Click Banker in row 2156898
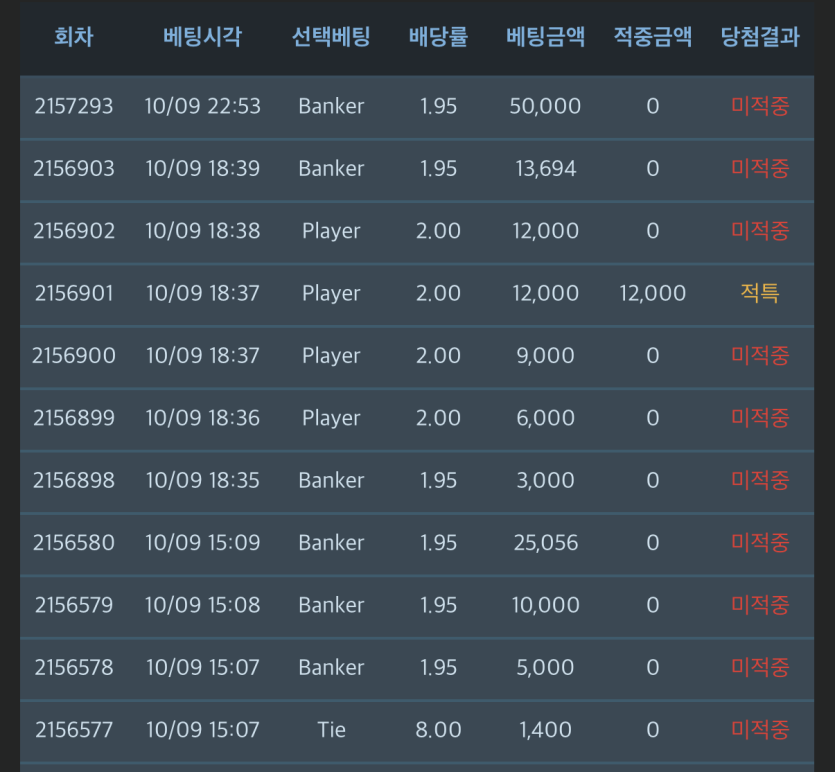 tap(331, 480)
